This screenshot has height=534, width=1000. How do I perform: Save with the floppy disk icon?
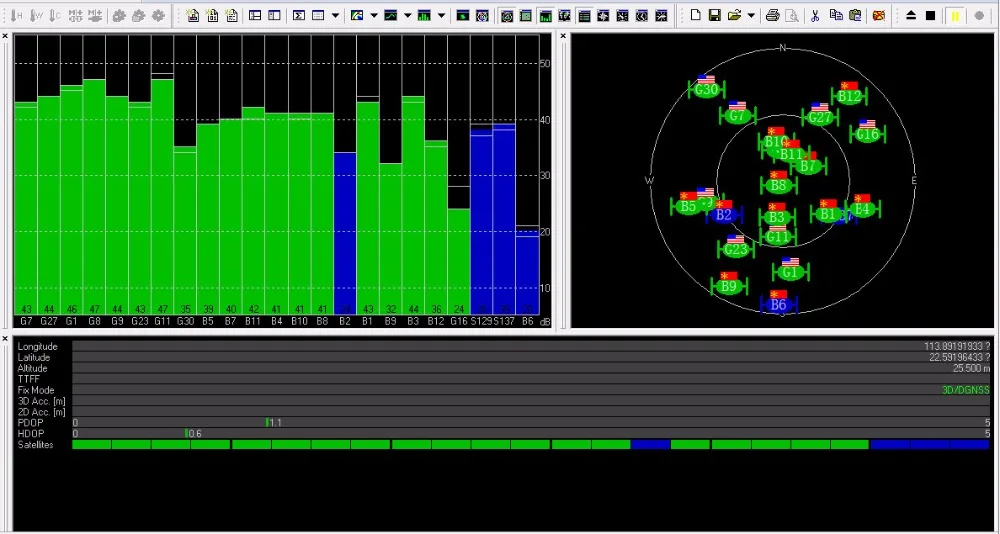(x=715, y=15)
